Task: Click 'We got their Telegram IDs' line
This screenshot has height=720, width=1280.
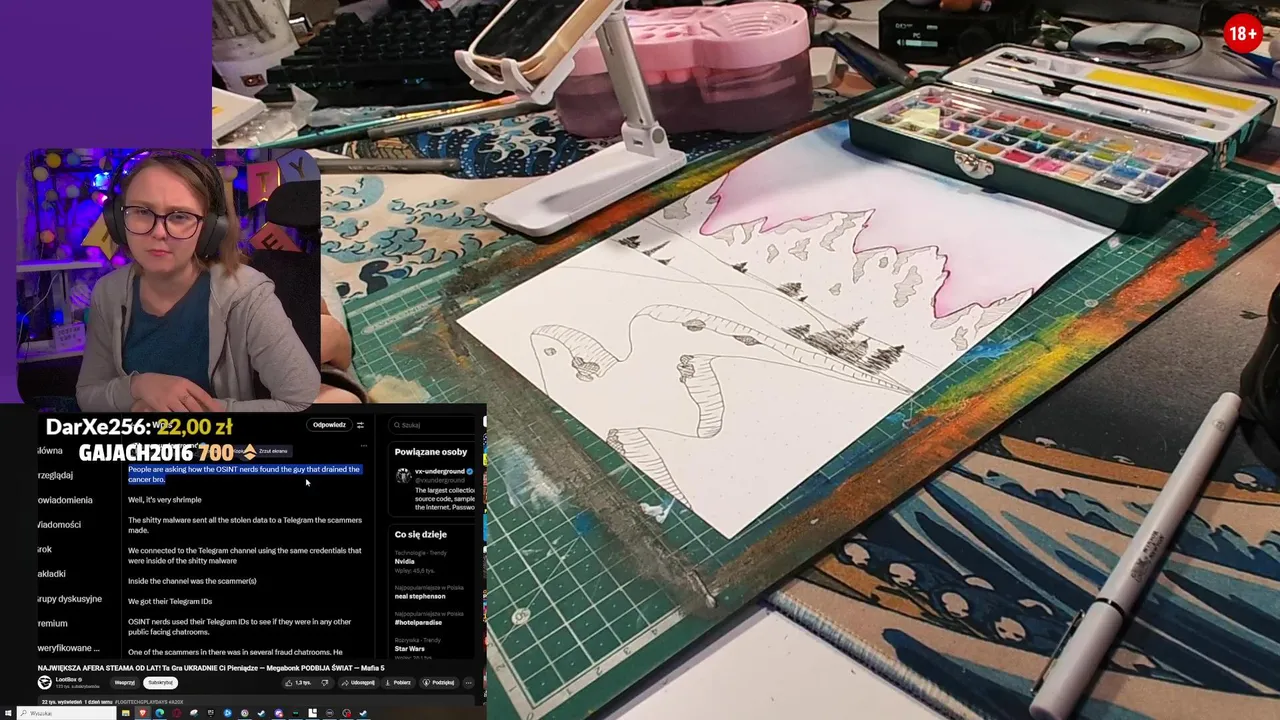Action: pyautogui.click(x=170, y=601)
